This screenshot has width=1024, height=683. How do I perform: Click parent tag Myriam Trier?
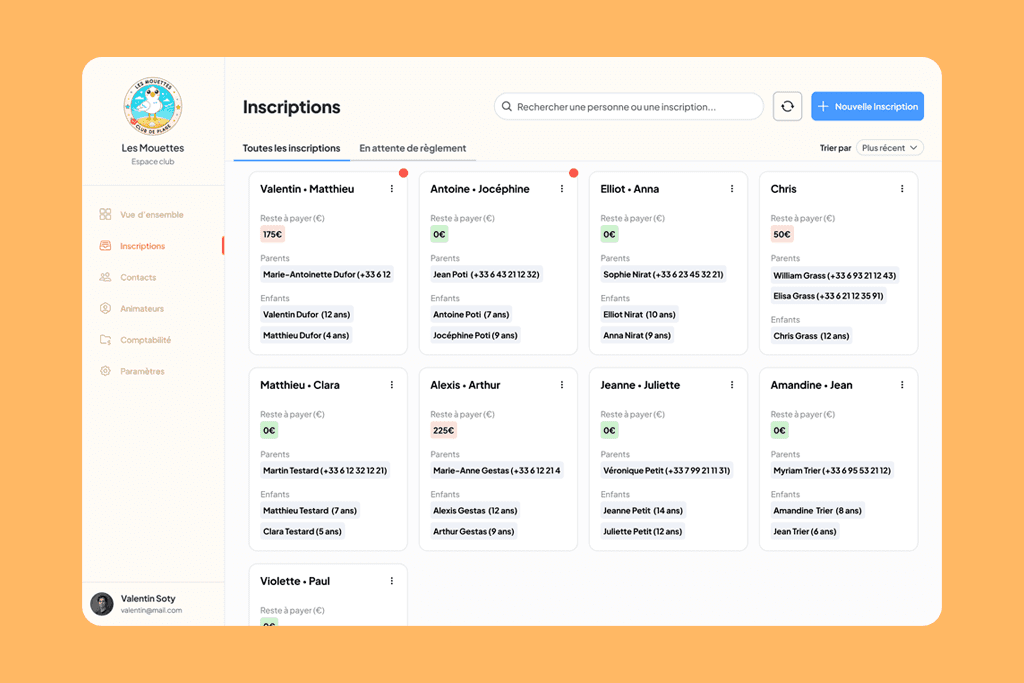point(832,470)
